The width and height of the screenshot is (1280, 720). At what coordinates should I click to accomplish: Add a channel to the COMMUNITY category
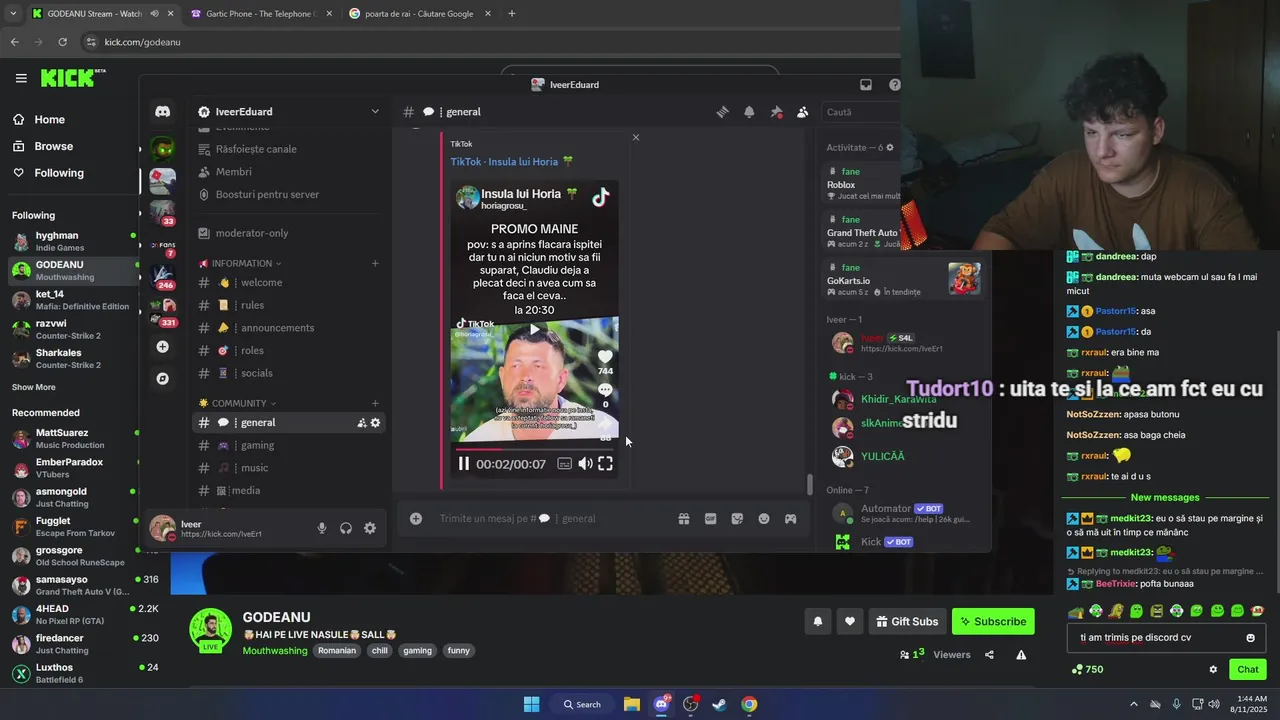coord(375,403)
